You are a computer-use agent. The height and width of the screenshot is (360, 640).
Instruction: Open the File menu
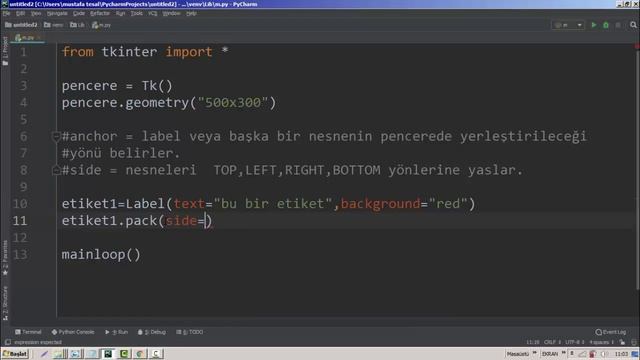6,13
